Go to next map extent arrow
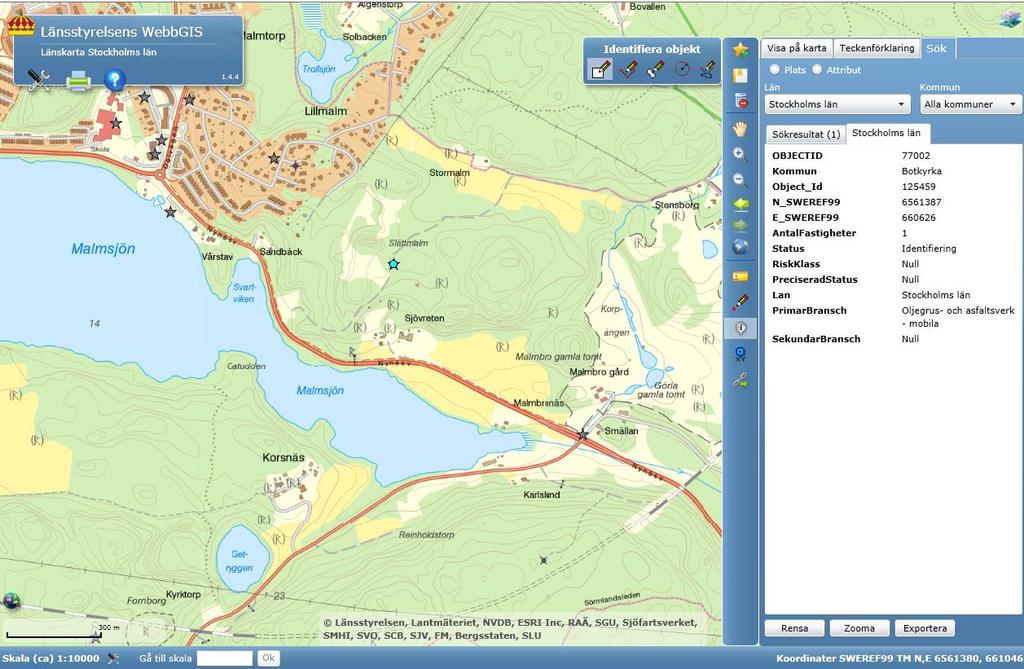The height and width of the screenshot is (669, 1024). point(740,225)
